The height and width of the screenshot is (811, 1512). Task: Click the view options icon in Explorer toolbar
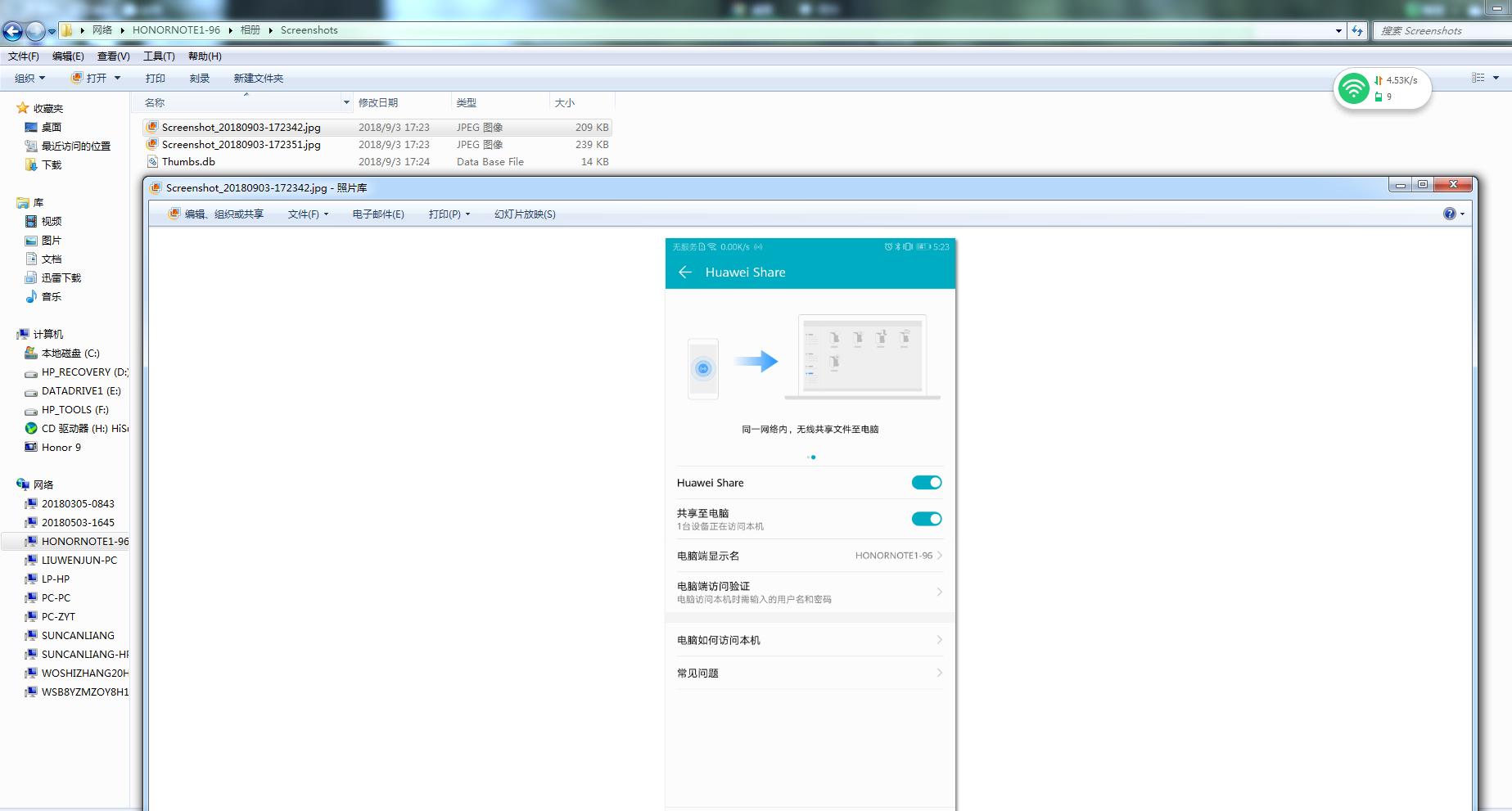click(x=1478, y=78)
